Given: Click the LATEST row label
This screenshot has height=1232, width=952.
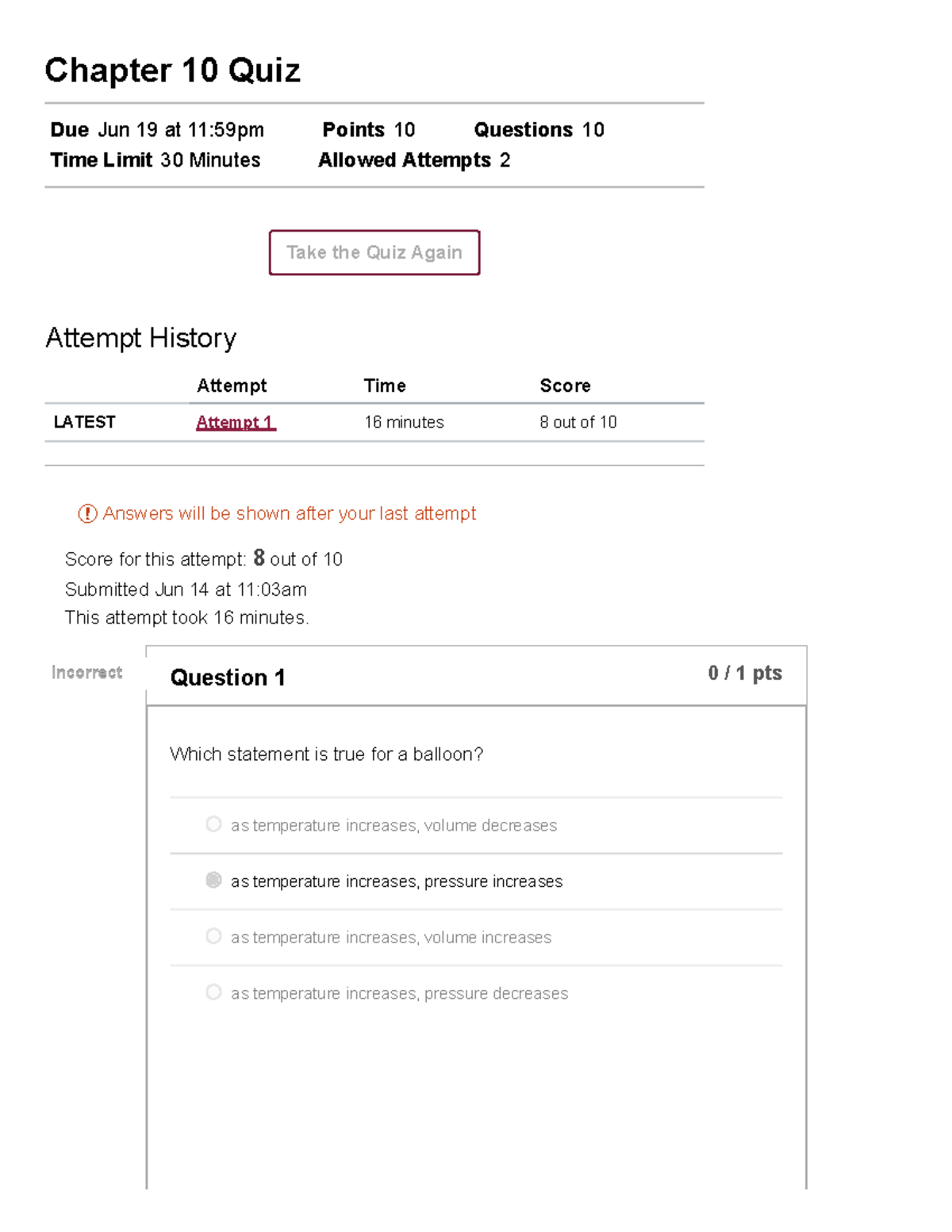Looking at the screenshot, I should pos(84,422).
